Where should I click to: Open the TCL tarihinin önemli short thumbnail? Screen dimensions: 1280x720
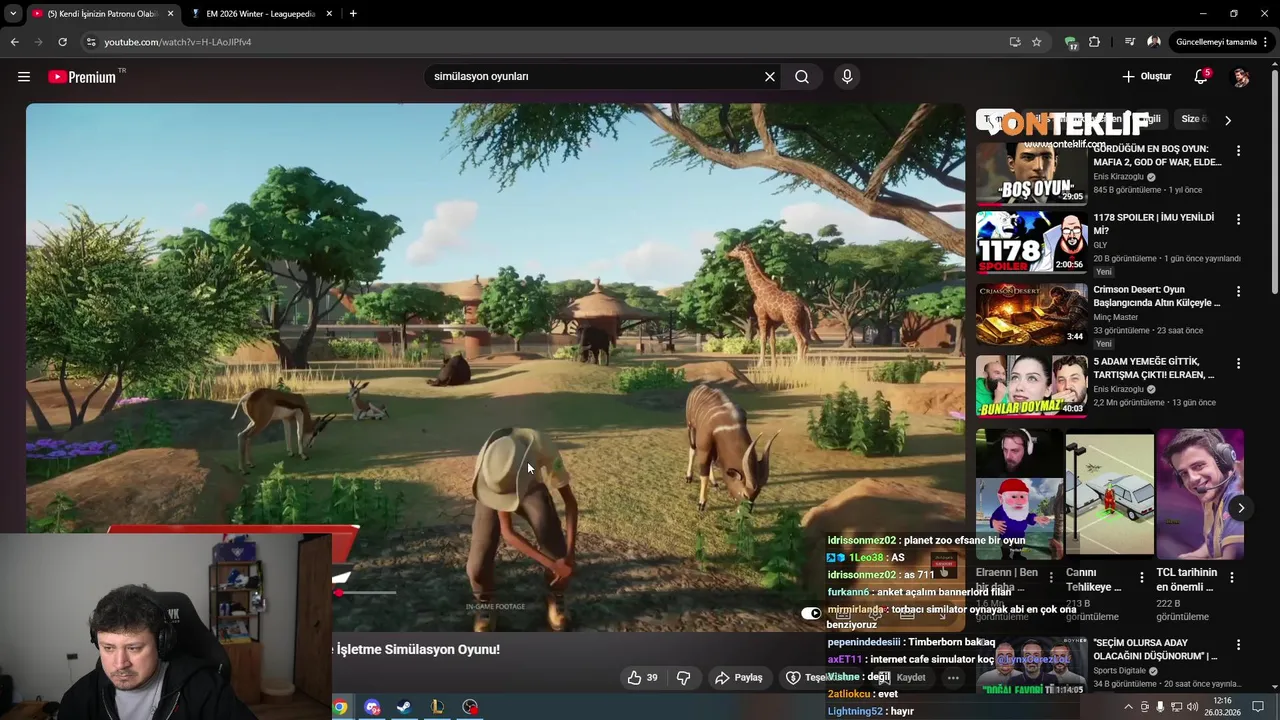pyautogui.click(x=1200, y=495)
